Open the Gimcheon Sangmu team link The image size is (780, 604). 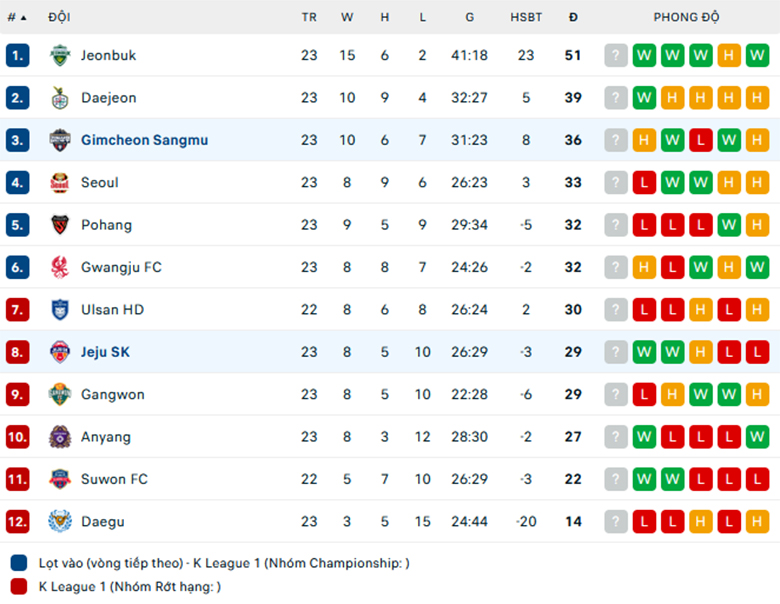pos(145,140)
